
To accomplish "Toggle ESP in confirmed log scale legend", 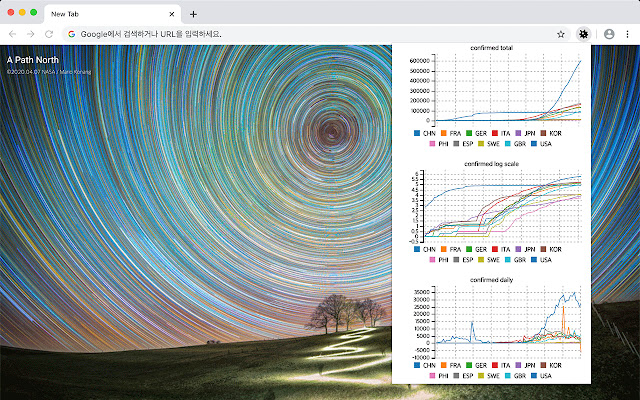I will click(x=463, y=260).
